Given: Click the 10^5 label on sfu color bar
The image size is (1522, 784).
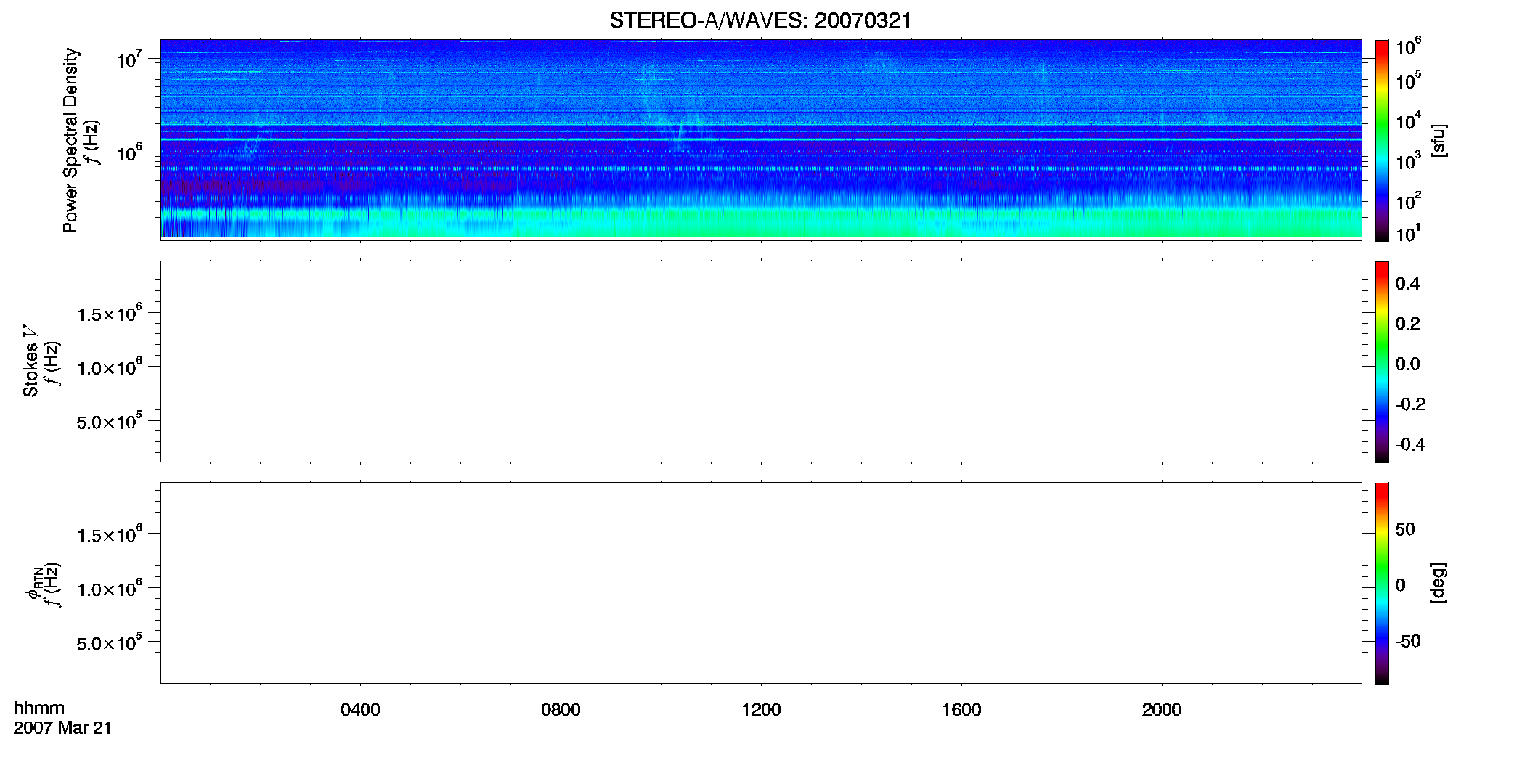Looking at the screenshot, I should click(x=1408, y=81).
